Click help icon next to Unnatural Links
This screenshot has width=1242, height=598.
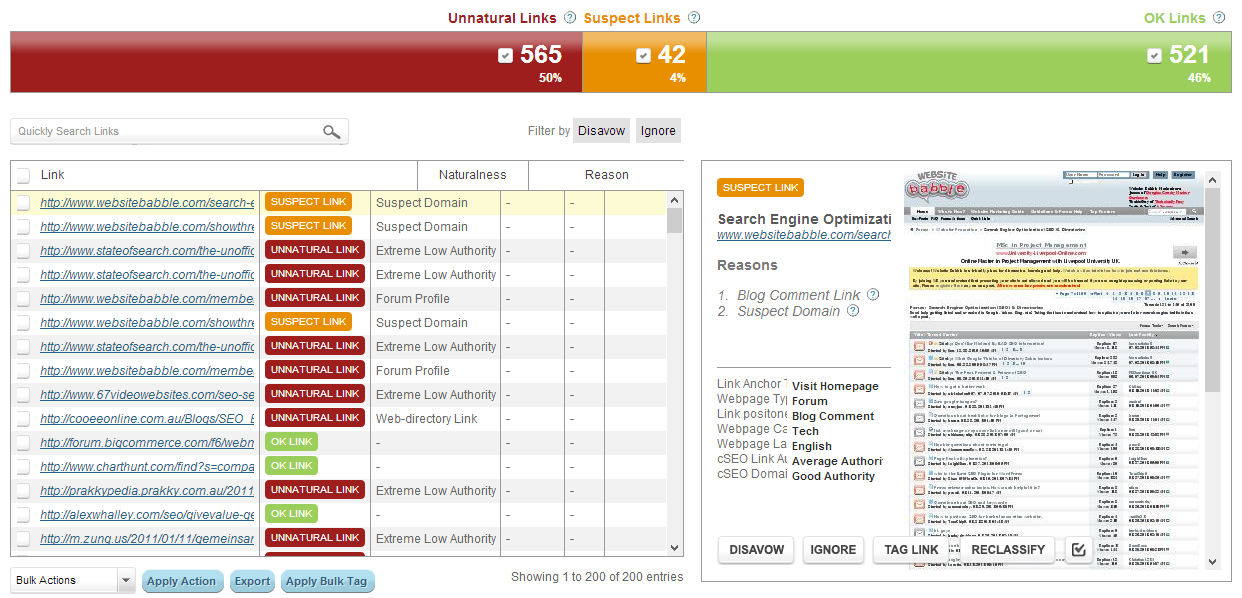(x=570, y=18)
